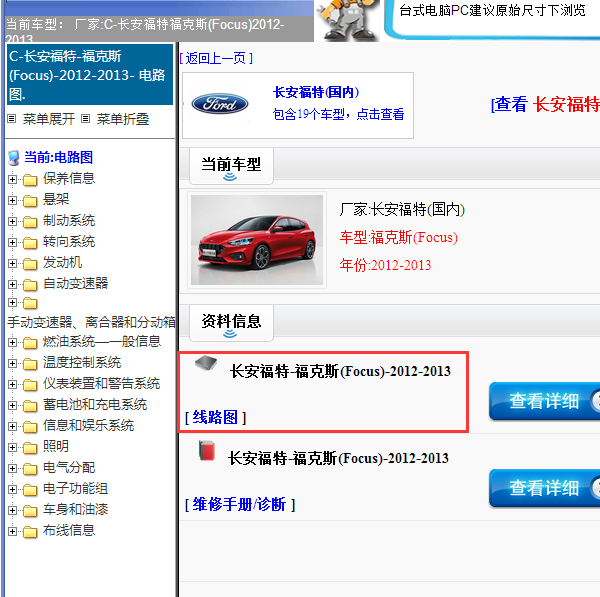Open the 长安福特(国内) brand link
This screenshot has height=597, width=600.
[316, 92]
